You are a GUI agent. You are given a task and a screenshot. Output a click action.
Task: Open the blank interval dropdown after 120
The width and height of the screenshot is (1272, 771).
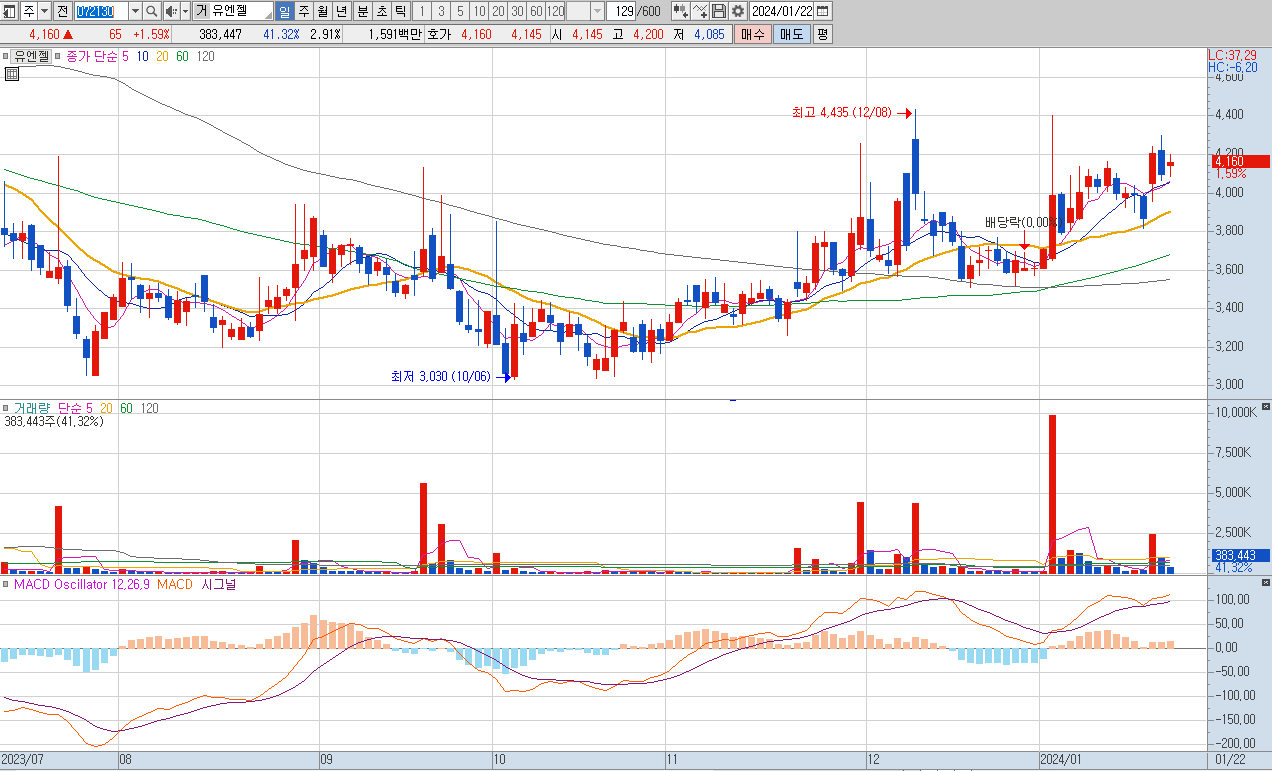[x=598, y=11]
